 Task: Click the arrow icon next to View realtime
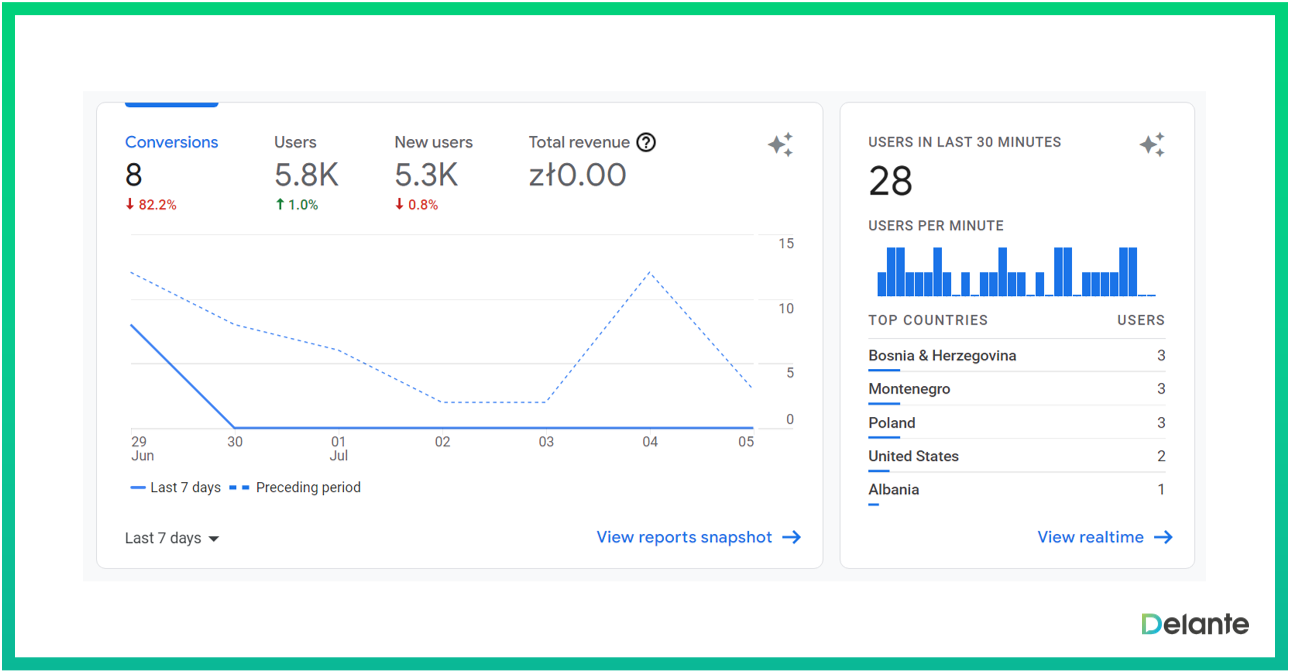(x=1163, y=537)
